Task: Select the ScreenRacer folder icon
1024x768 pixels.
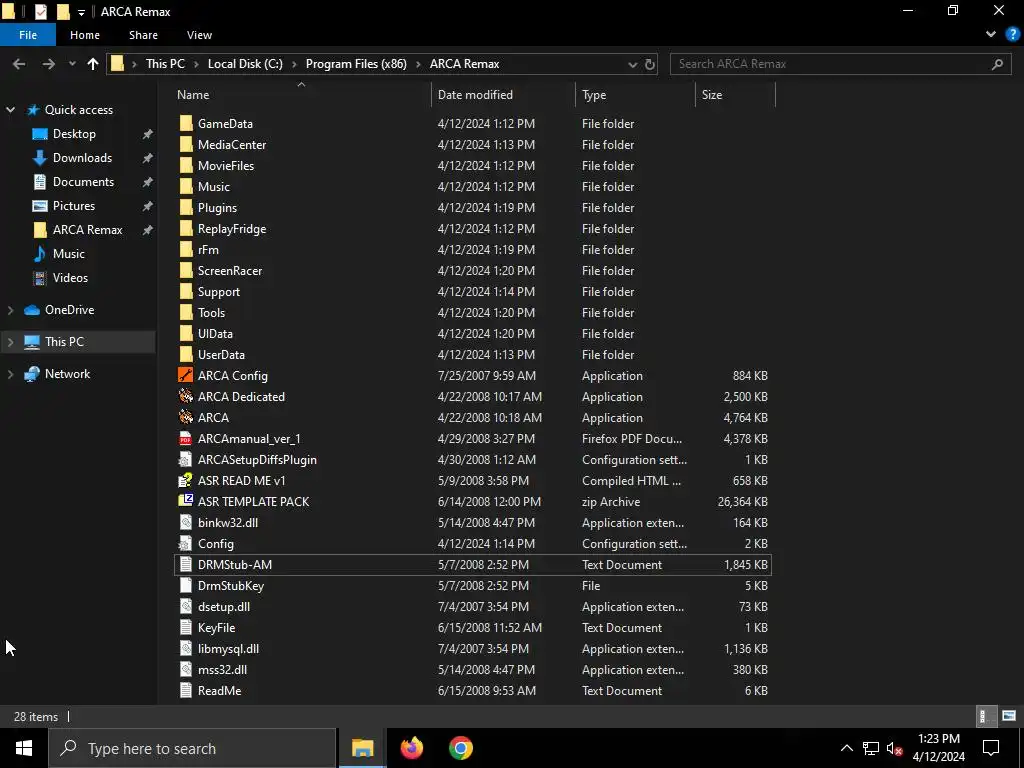Action: [x=186, y=270]
